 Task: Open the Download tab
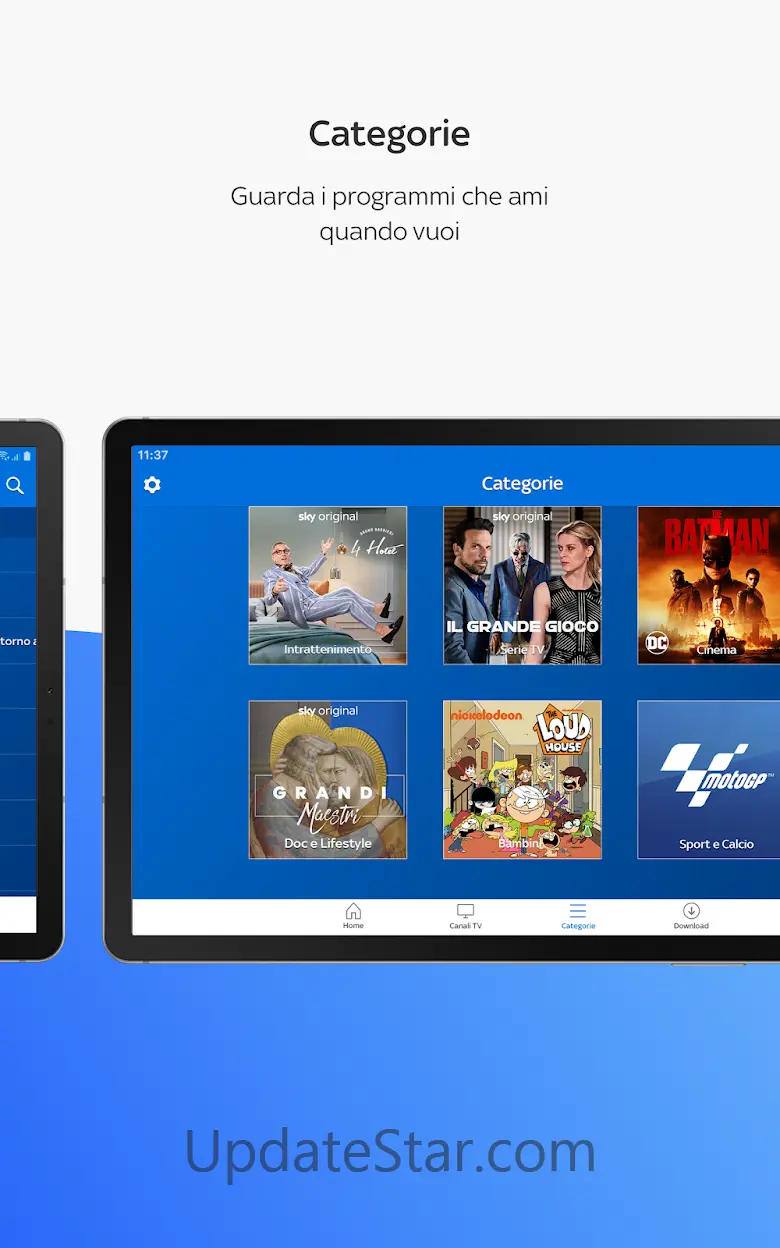(x=691, y=916)
